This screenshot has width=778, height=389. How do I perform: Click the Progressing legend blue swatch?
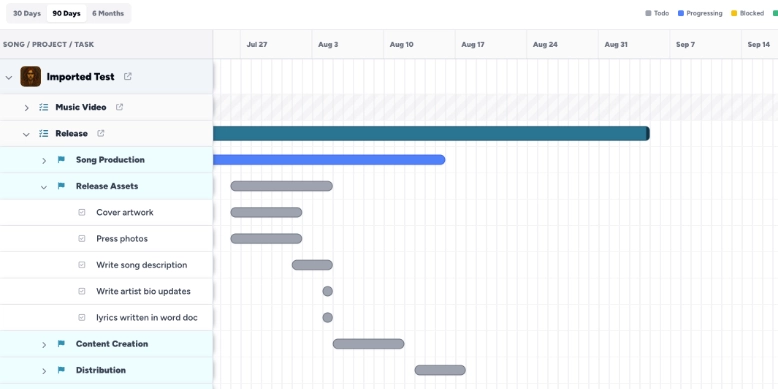[681, 13]
